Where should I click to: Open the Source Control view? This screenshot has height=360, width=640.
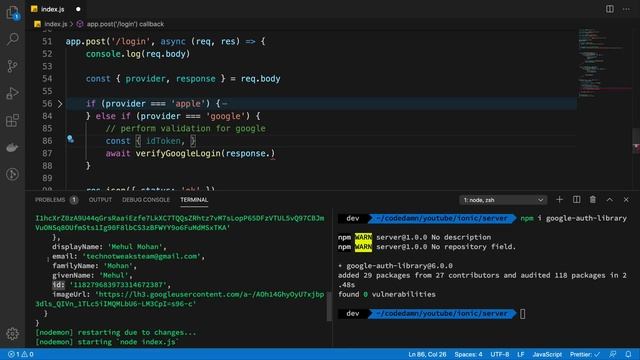click(12, 66)
